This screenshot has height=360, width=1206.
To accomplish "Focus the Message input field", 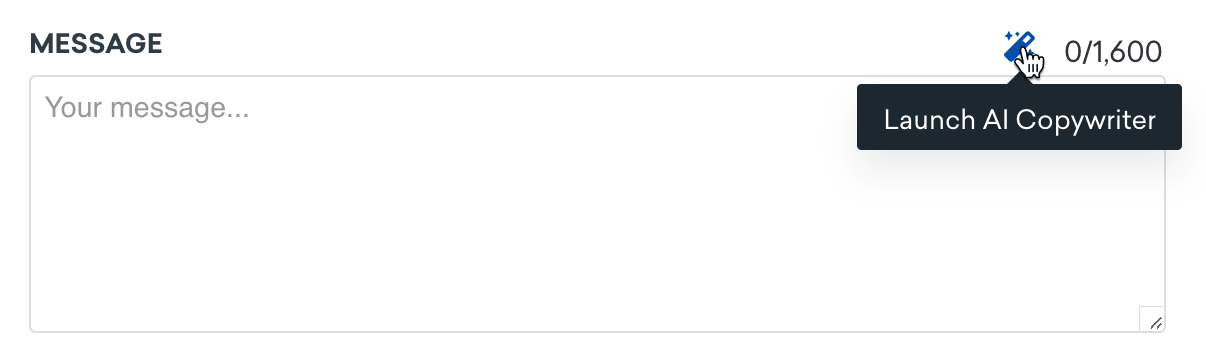I will [x=597, y=204].
